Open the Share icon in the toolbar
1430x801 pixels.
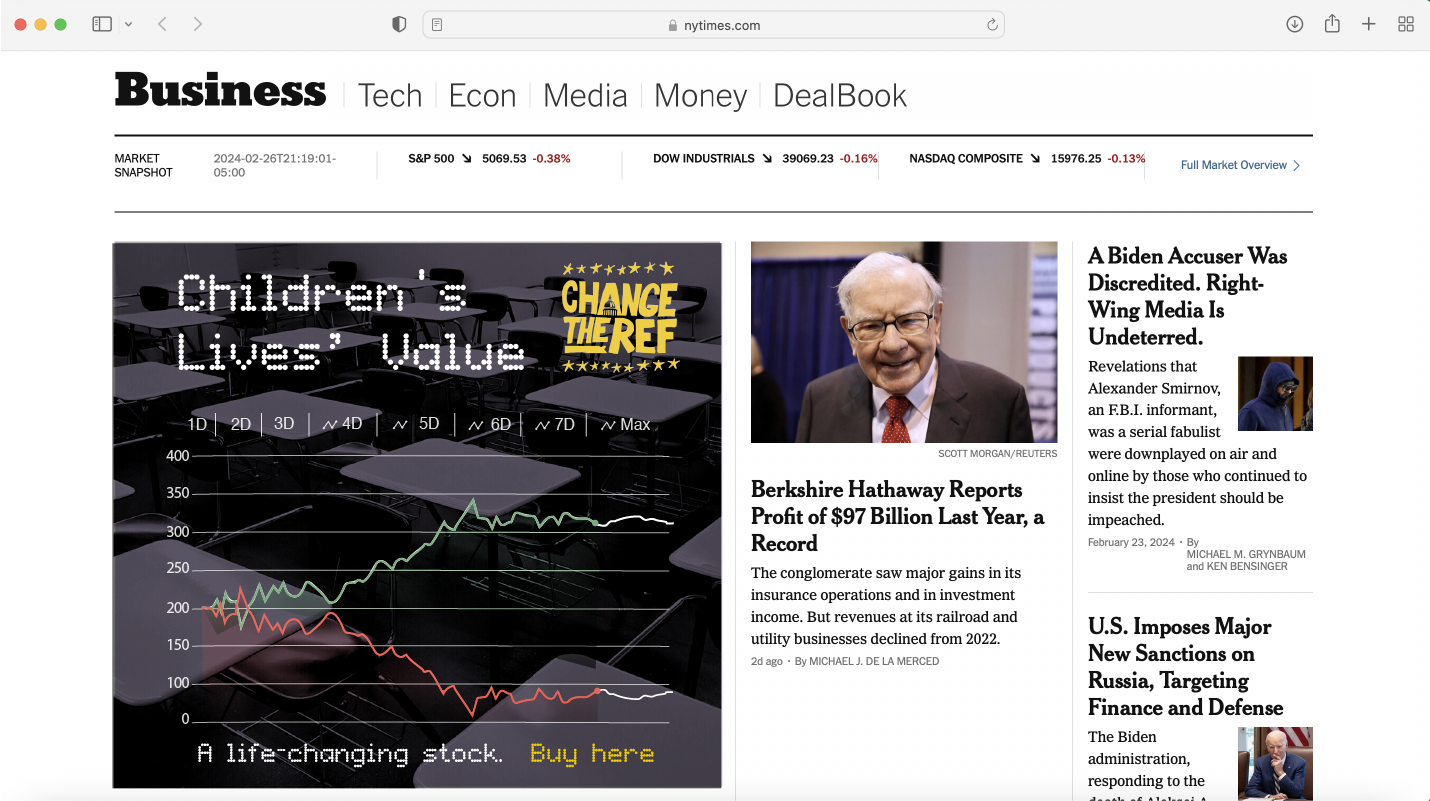click(x=1332, y=24)
